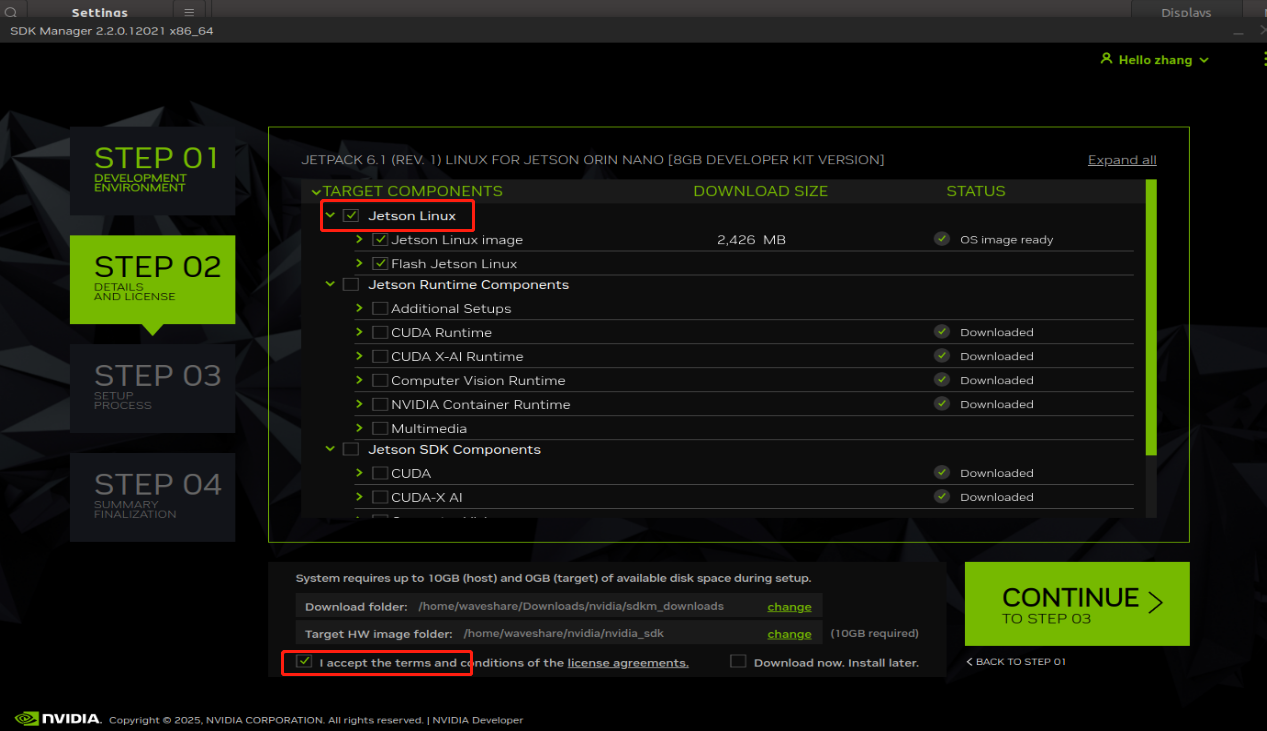Click CONTINUE to Step 03 button
This screenshot has height=731, width=1267.
pyautogui.click(x=1077, y=604)
